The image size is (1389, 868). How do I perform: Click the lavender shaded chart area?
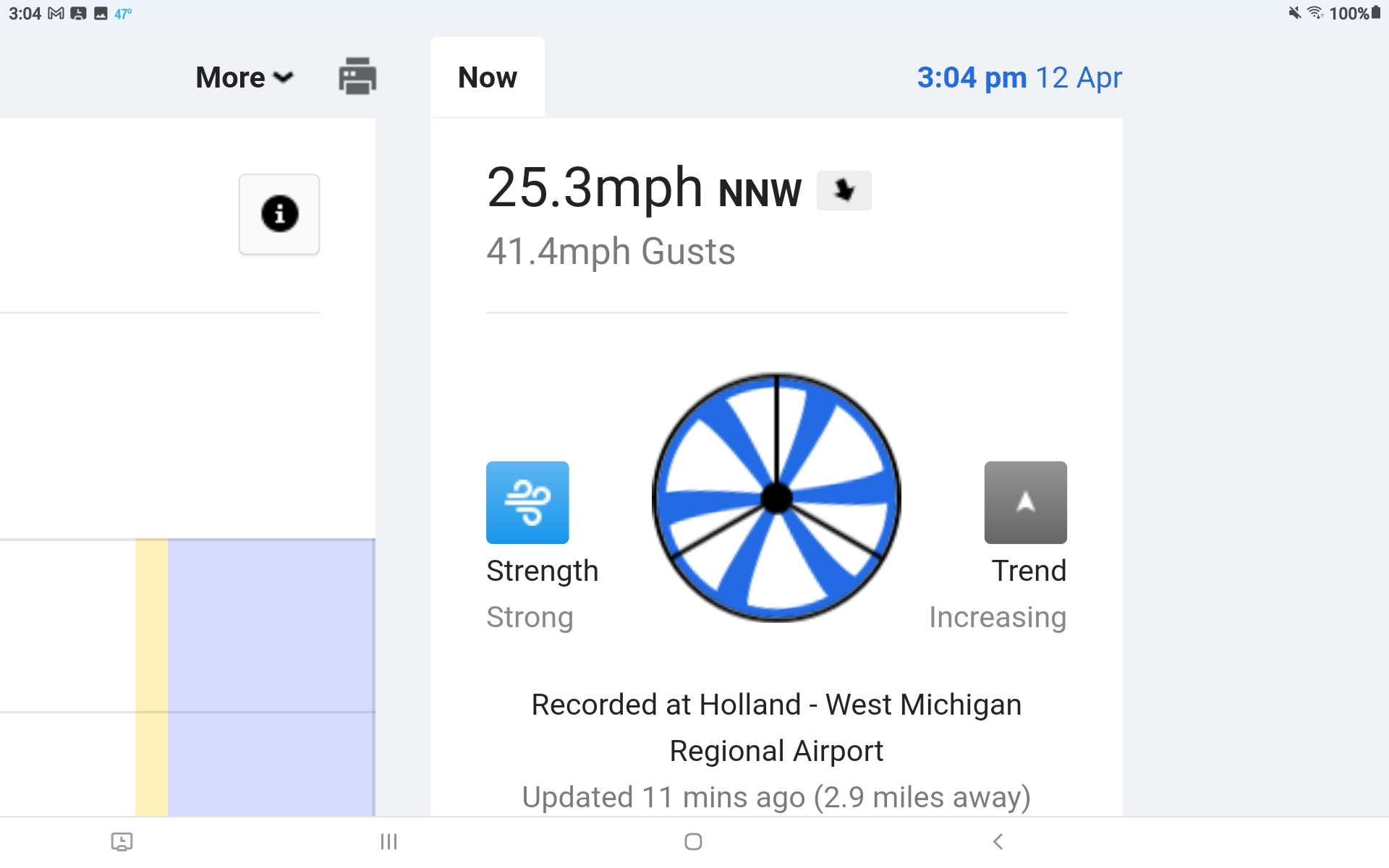(x=271, y=677)
